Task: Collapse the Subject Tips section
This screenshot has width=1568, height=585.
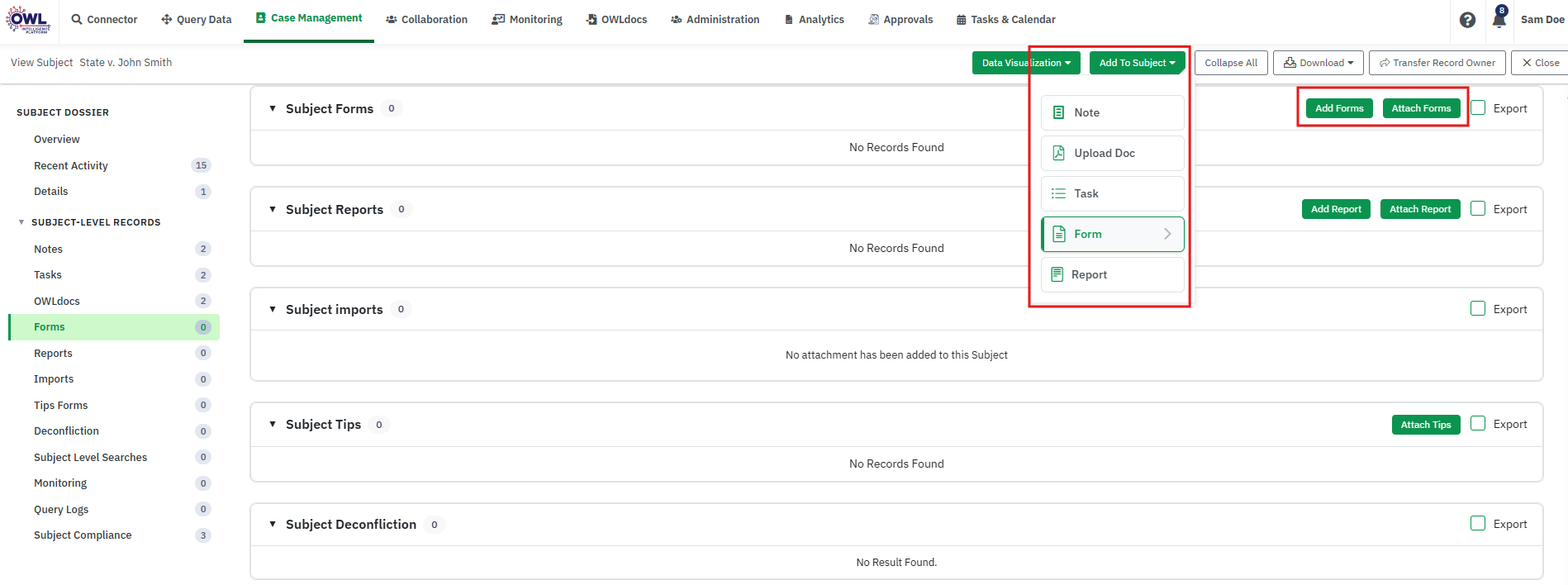Action: [x=273, y=424]
